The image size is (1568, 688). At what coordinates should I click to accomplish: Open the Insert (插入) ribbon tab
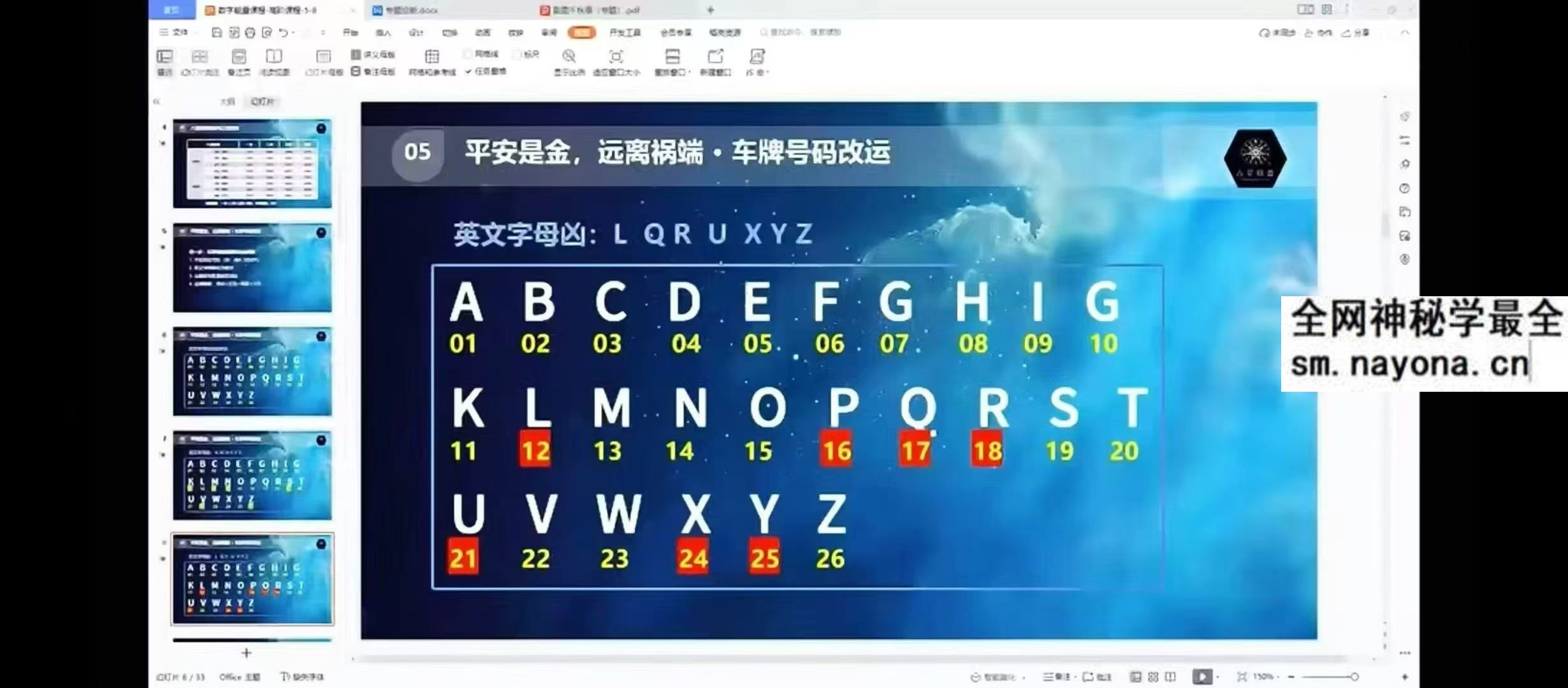(x=383, y=32)
